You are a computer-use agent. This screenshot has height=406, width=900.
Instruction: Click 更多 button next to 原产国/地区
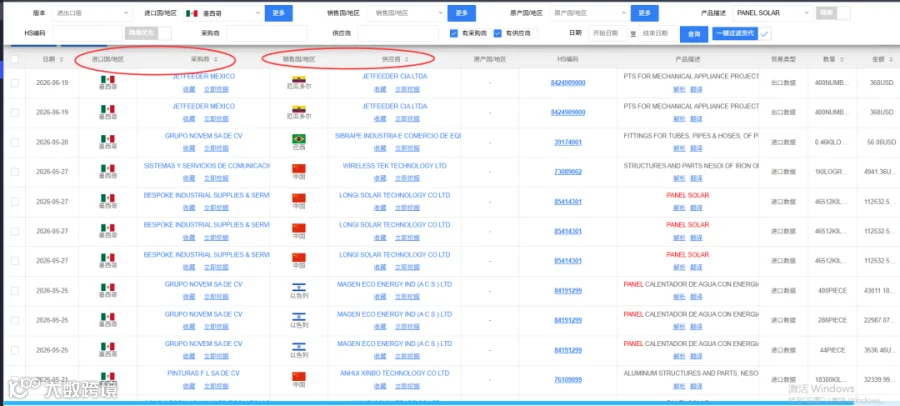click(x=645, y=13)
